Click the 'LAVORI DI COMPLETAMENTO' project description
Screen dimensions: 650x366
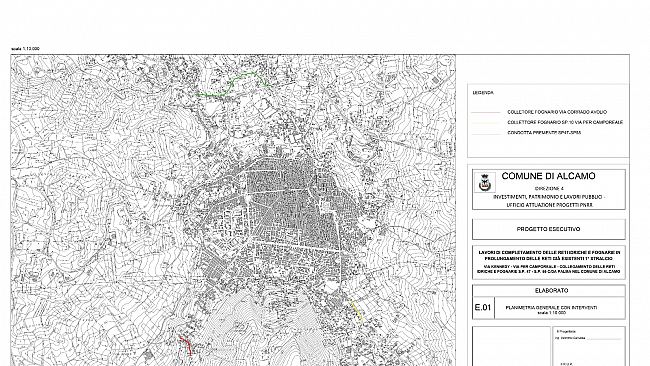tap(549, 255)
